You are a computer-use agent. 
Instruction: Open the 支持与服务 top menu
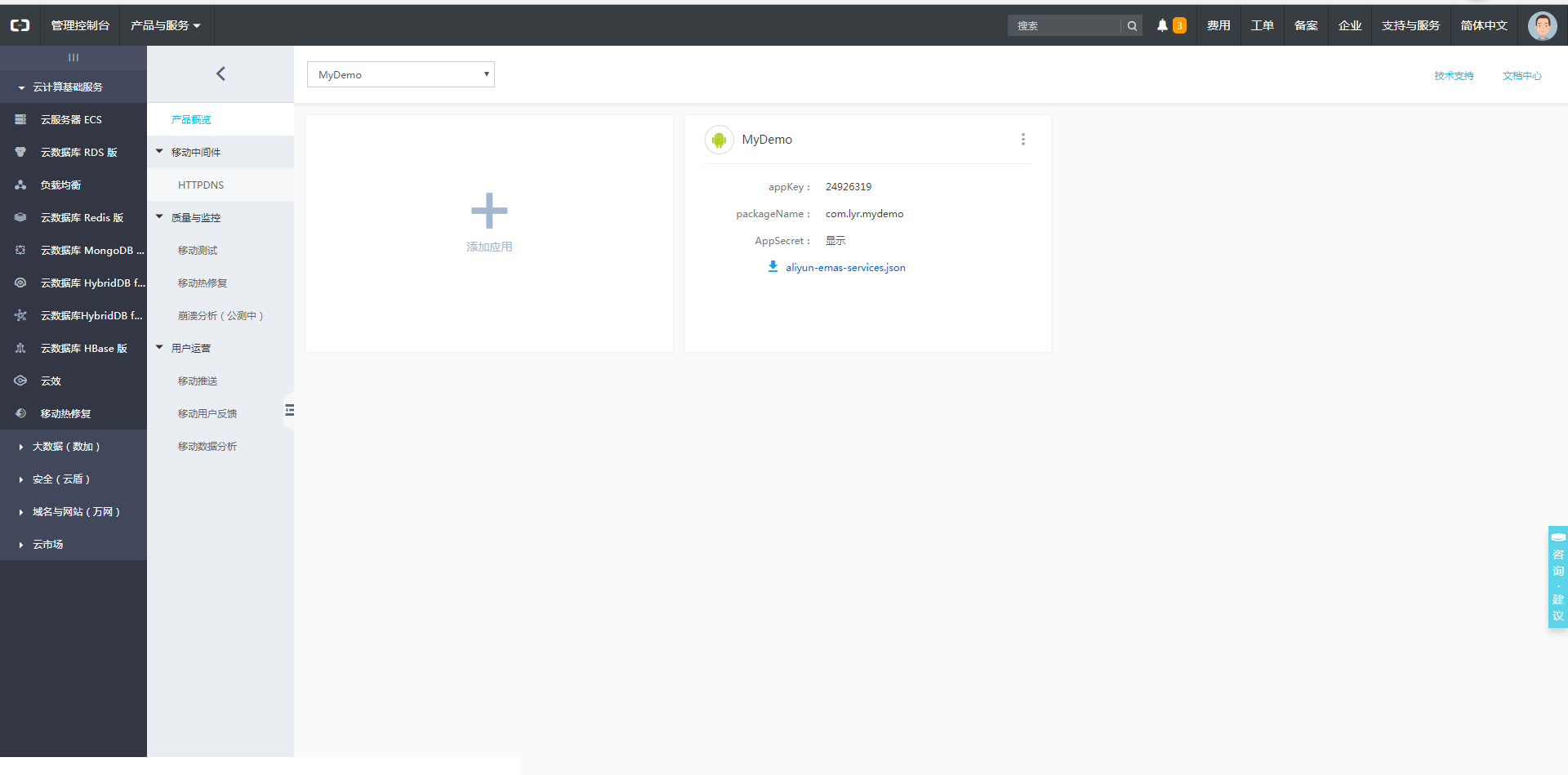[1410, 25]
